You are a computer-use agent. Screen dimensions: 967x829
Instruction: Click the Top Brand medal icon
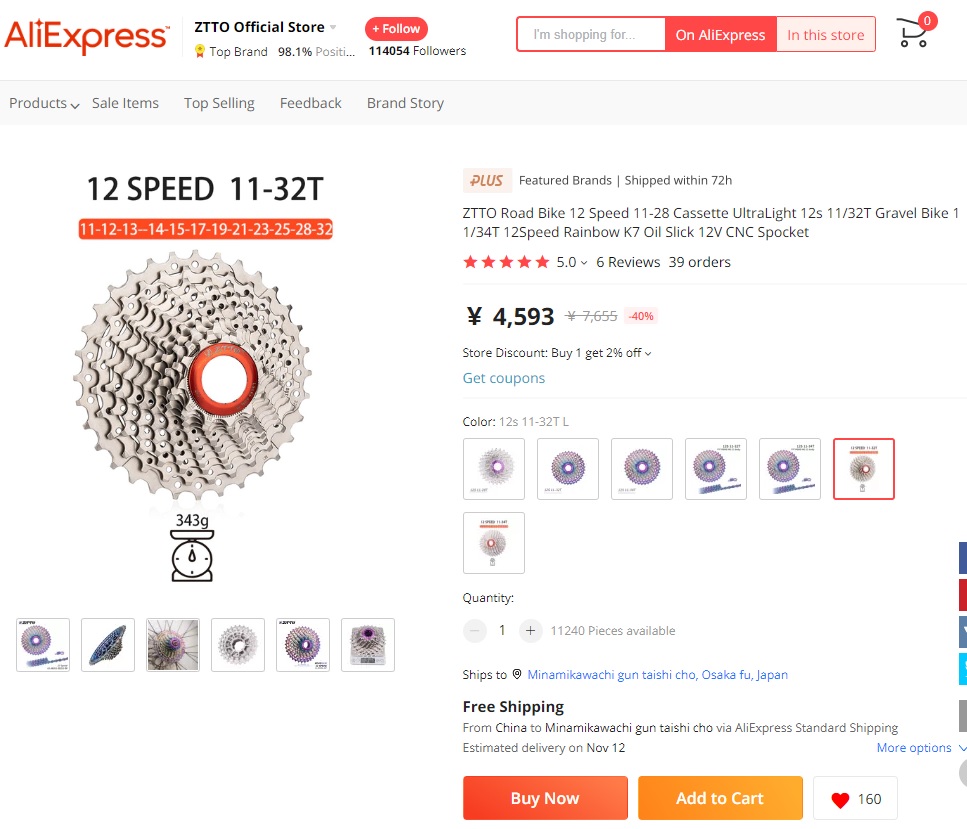click(198, 51)
